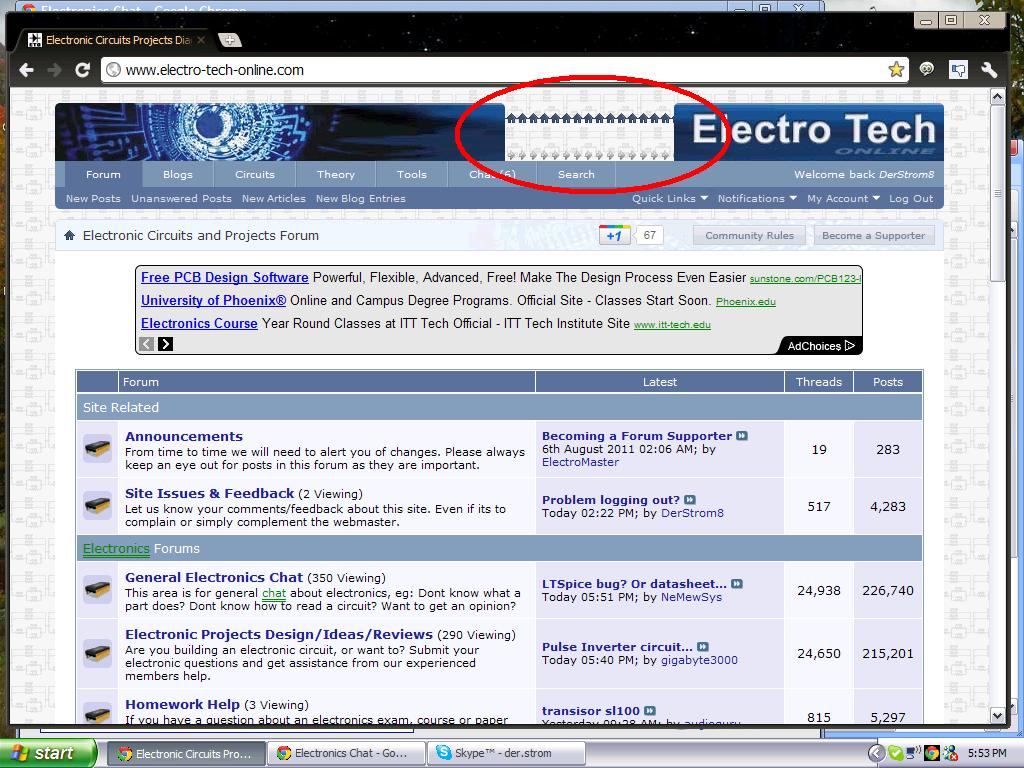Screen dimensions: 1024x768
Task: Switch to the Tools tab
Action: pos(411,174)
